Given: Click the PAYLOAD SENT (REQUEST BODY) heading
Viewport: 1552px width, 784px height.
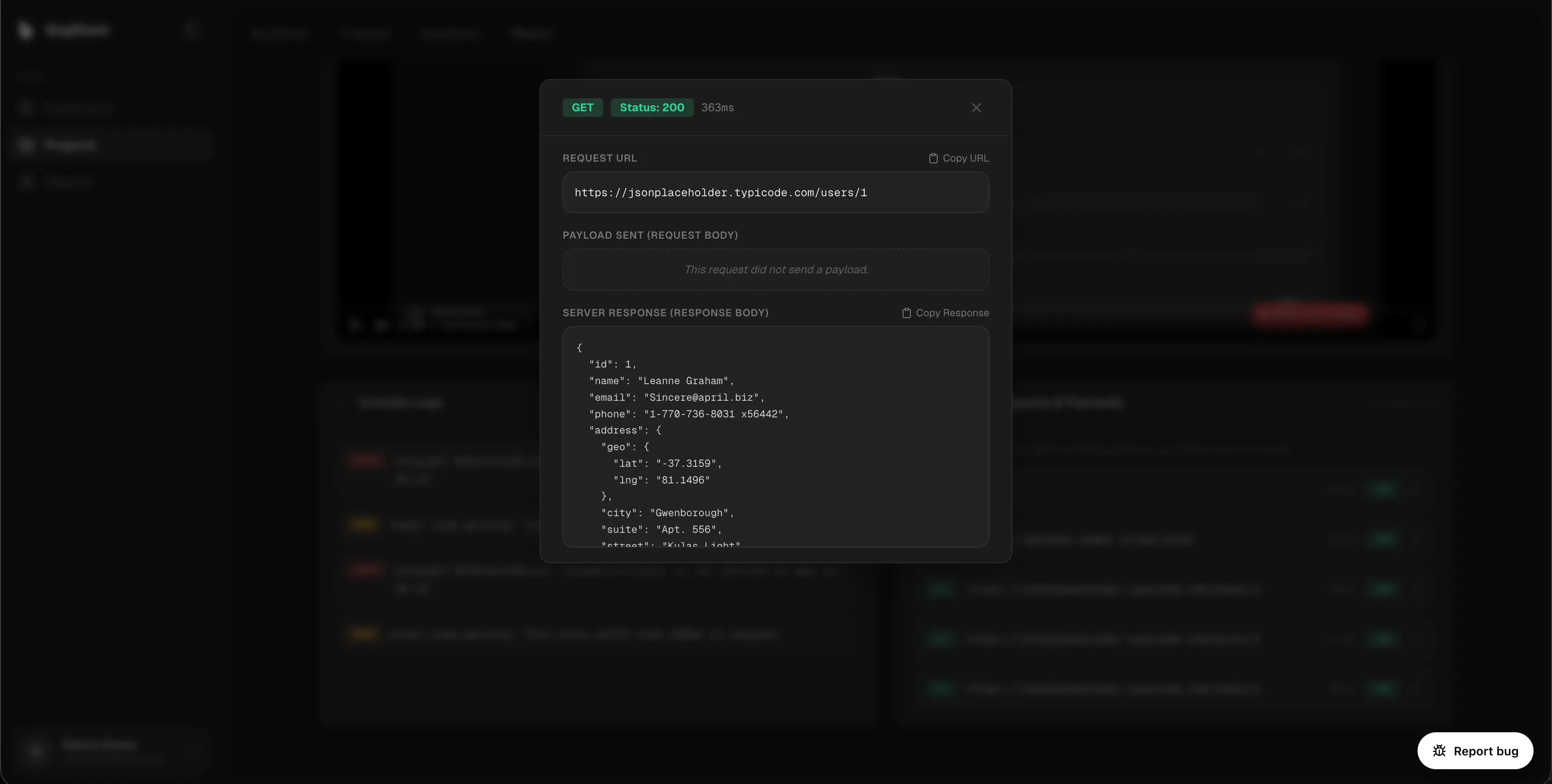Looking at the screenshot, I should coord(650,235).
